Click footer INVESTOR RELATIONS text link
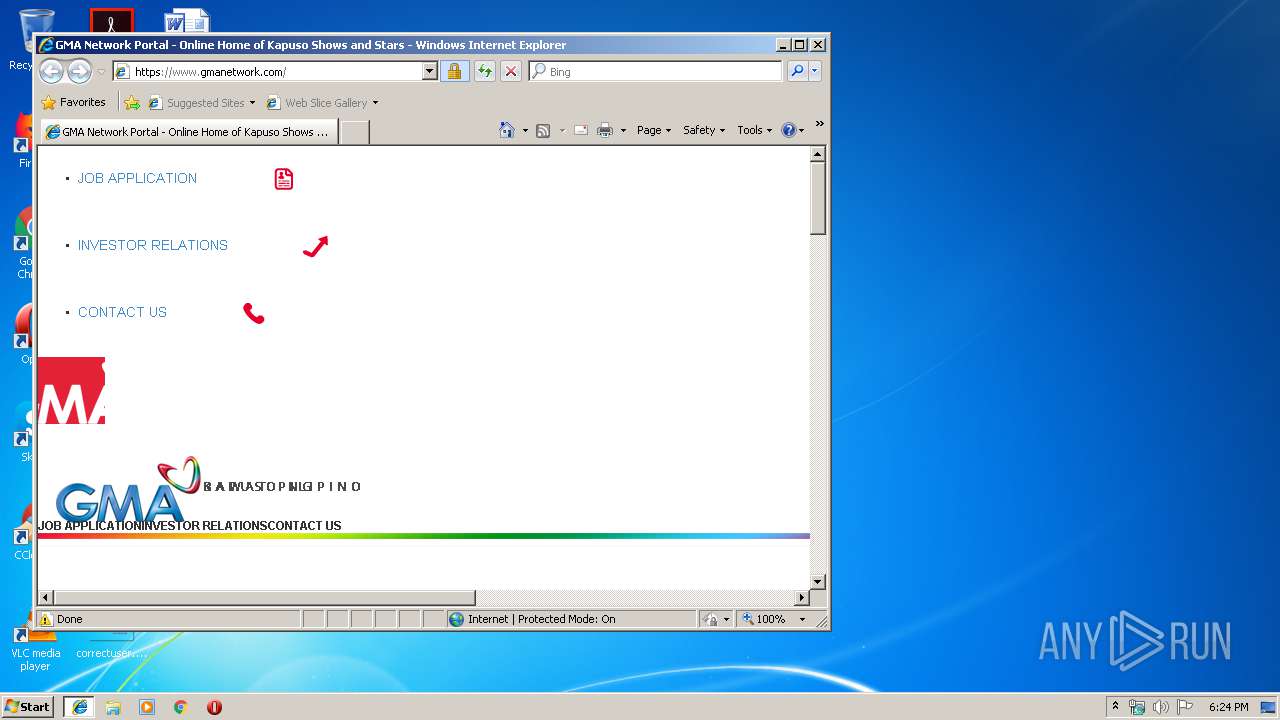The width and height of the screenshot is (1280, 720). point(204,526)
